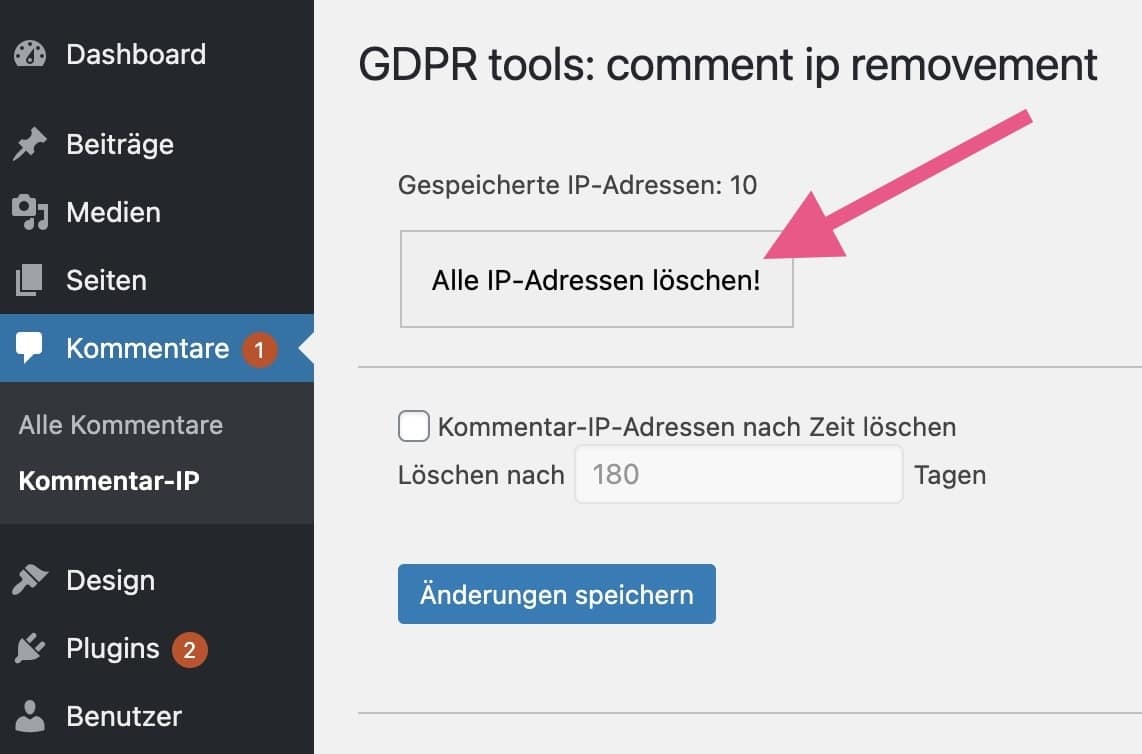Click Änderungen speichern button
This screenshot has height=754, width=1142.
(x=556, y=594)
